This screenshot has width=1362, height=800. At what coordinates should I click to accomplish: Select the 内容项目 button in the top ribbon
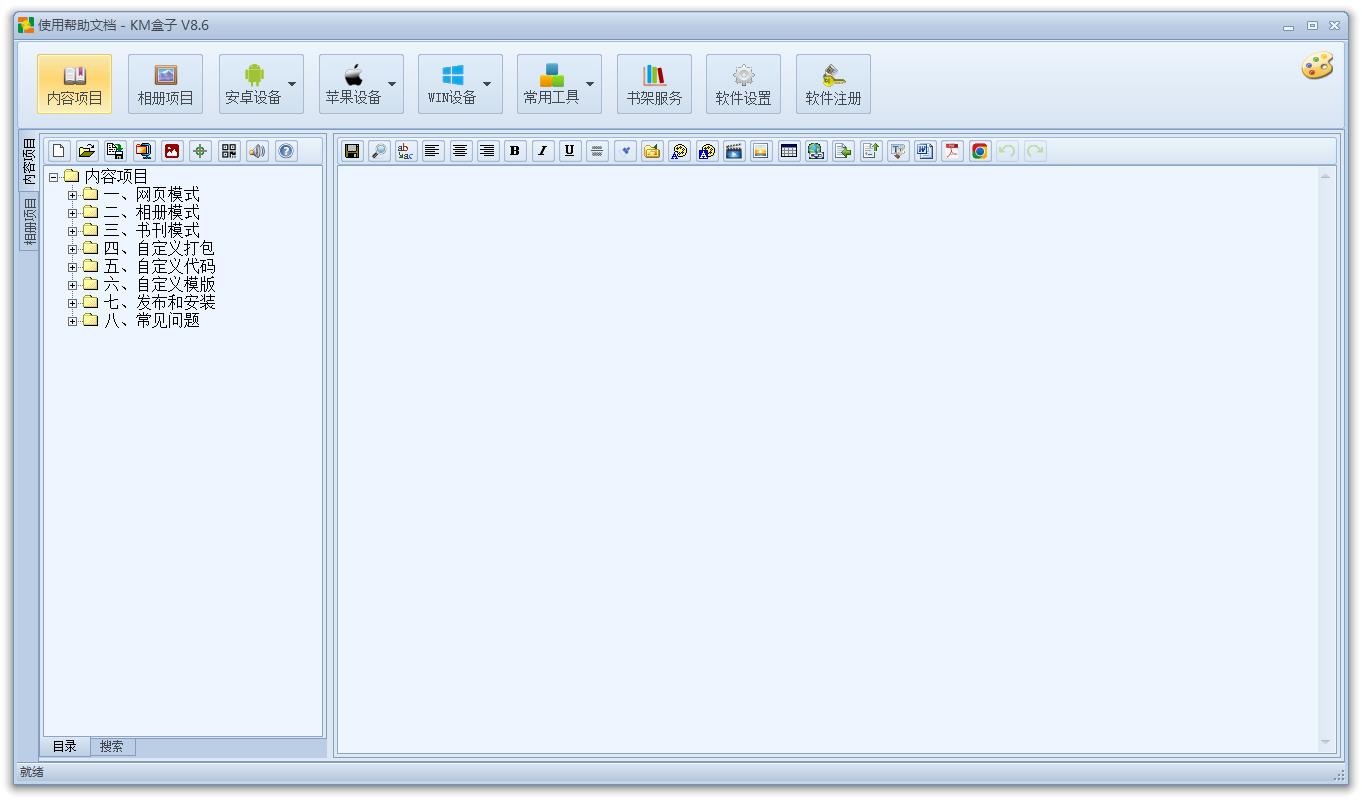[75, 84]
